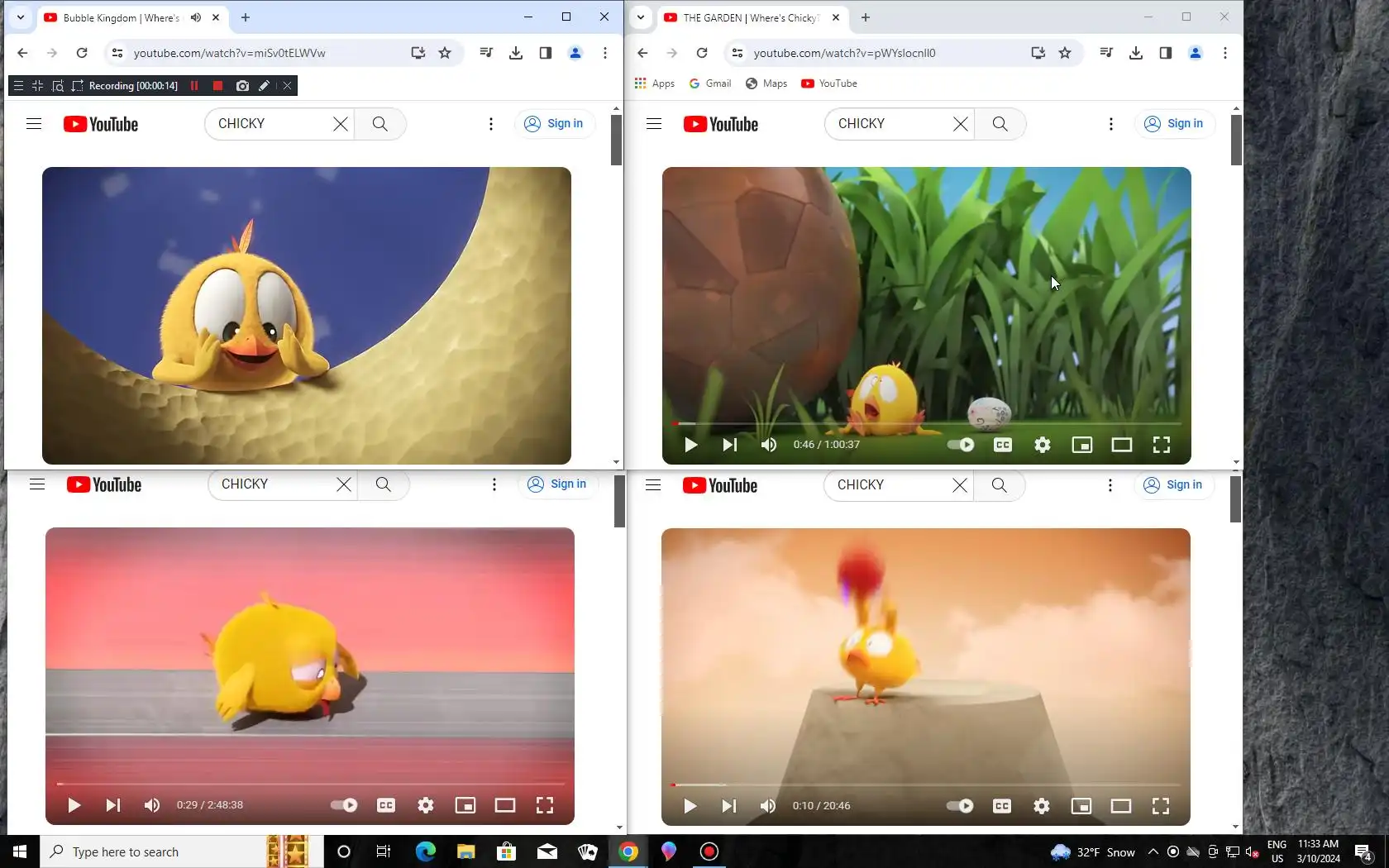Sign in from THE GARDEN window
Image resolution: width=1389 pixels, height=868 pixels.
(x=1175, y=124)
